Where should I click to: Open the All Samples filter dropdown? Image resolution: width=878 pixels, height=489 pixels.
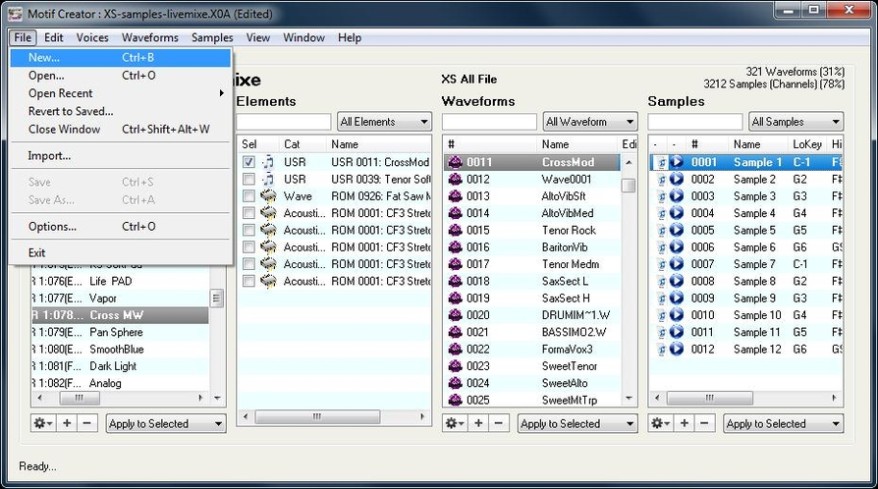point(796,122)
